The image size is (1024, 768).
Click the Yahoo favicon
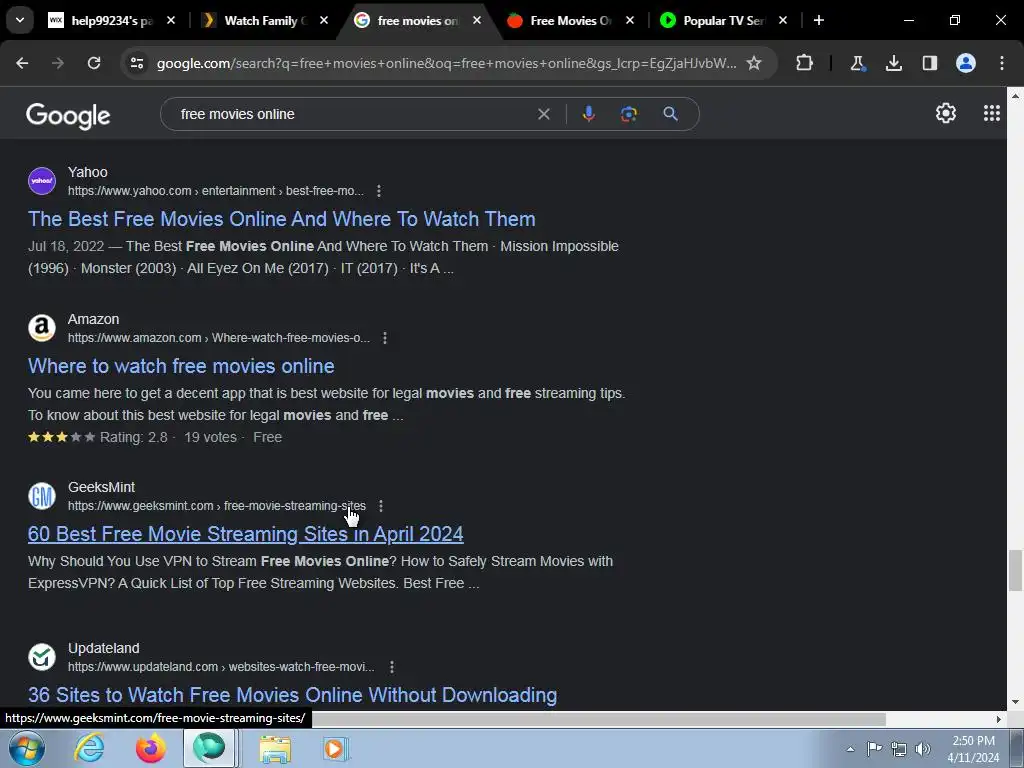tap(42, 181)
